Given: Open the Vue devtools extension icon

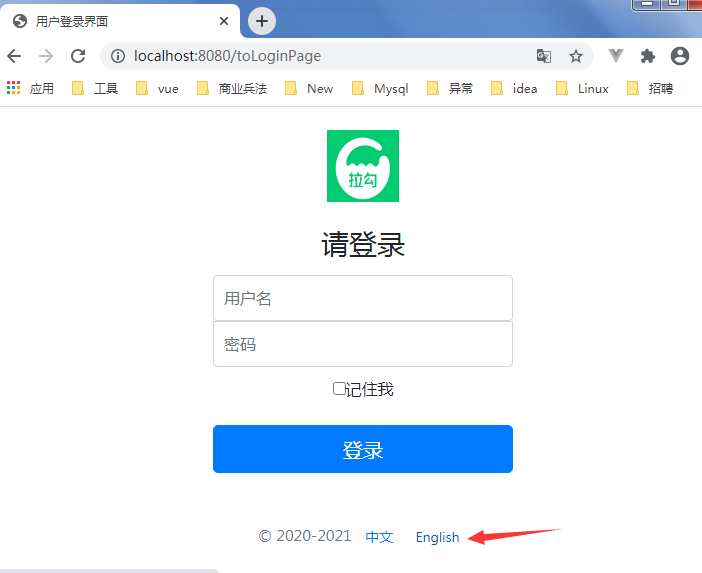Looking at the screenshot, I should pyautogui.click(x=616, y=56).
